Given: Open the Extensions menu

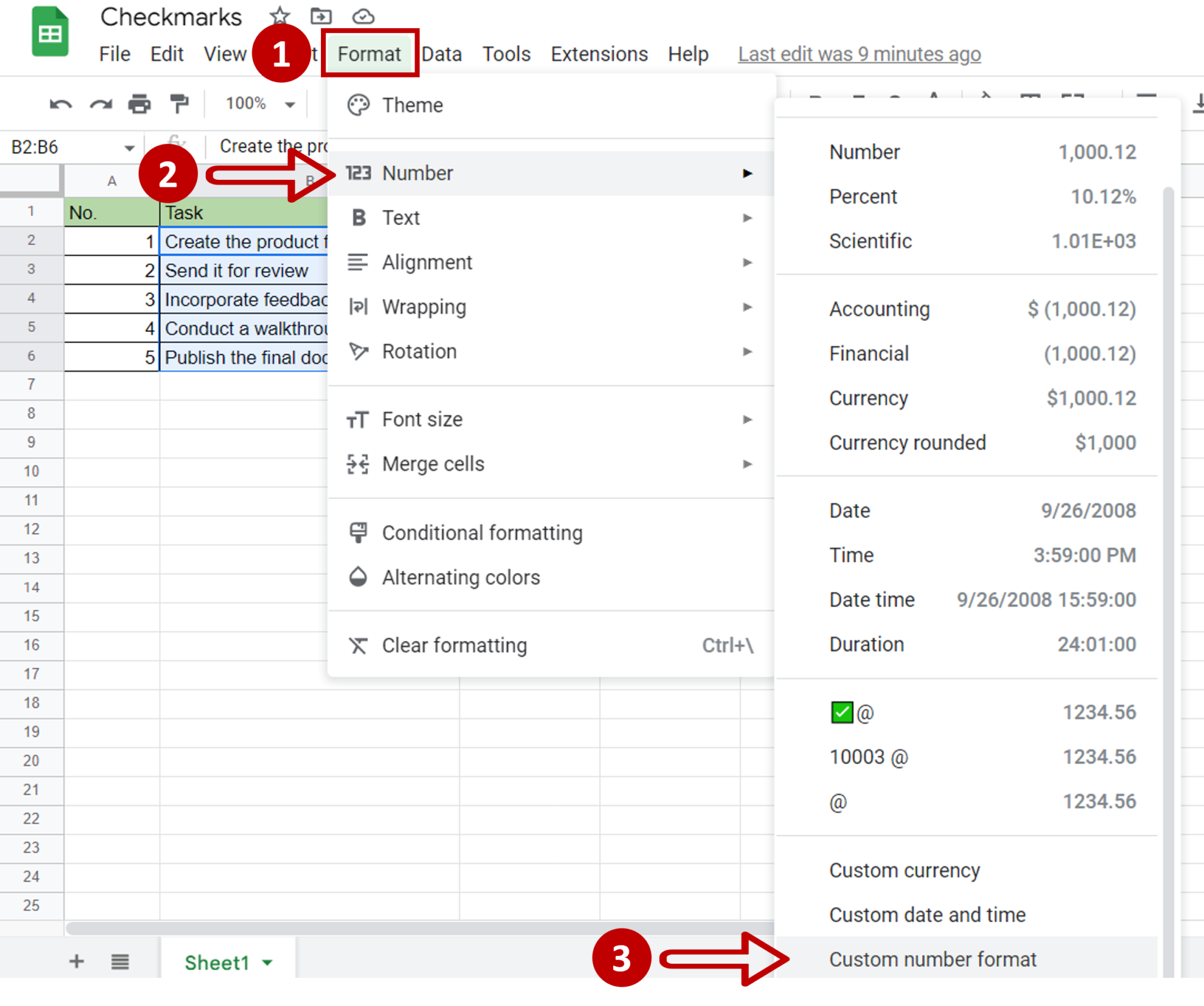Looking at the screenshot, I should point(599,54).
